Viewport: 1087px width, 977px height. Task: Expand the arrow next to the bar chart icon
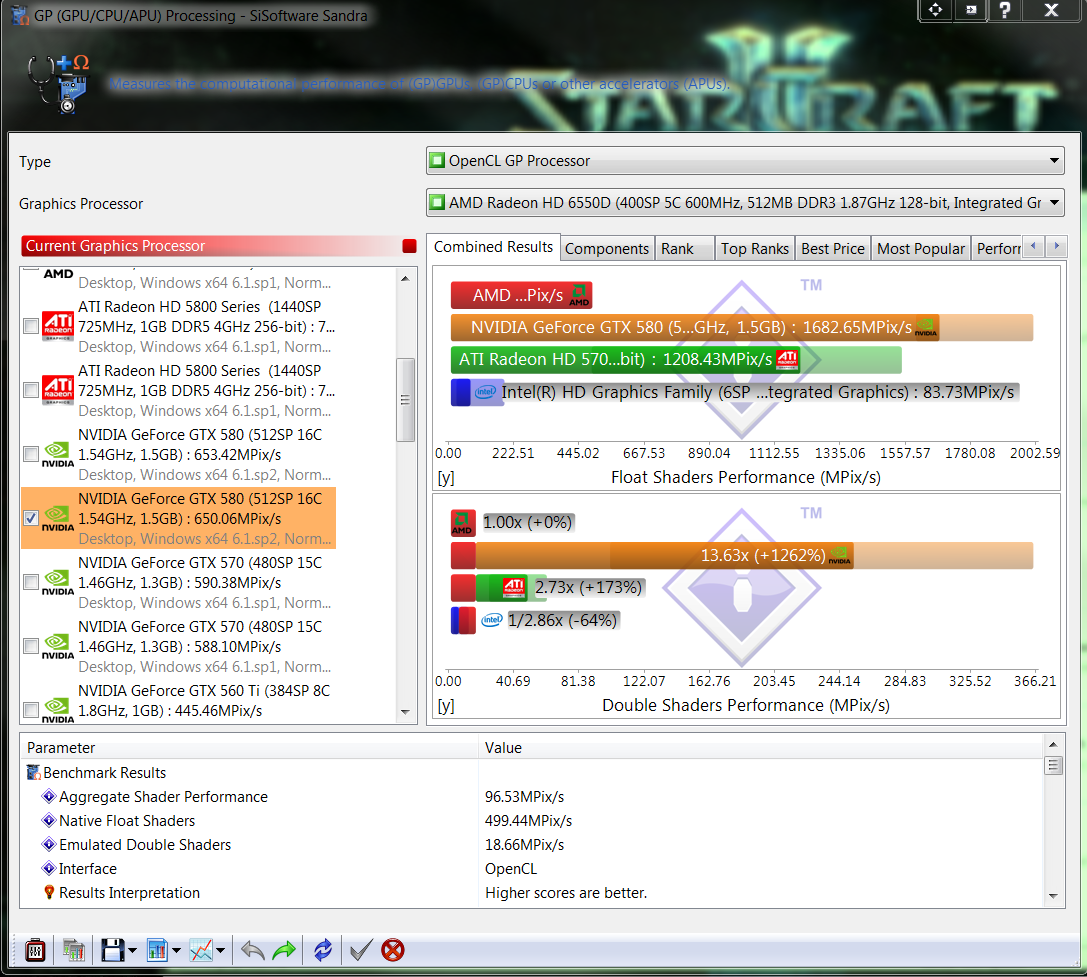pos(176,950)
